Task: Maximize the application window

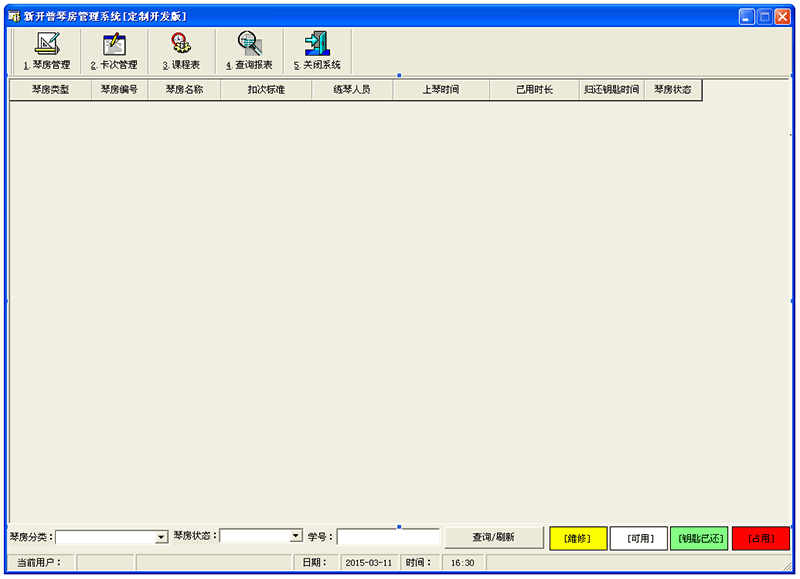Action: point(766,16)
